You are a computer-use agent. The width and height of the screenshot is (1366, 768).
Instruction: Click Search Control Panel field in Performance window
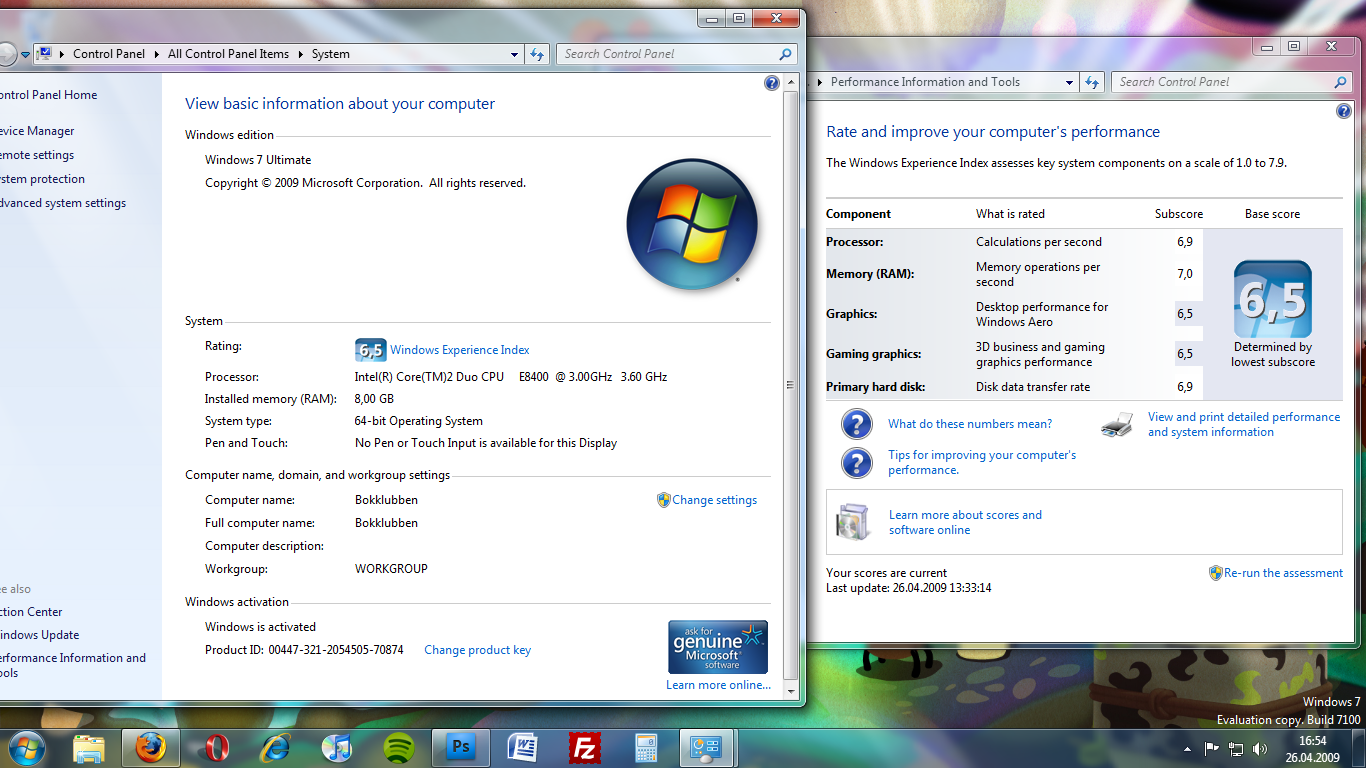pyautogui.click(x=1233, y=82)
